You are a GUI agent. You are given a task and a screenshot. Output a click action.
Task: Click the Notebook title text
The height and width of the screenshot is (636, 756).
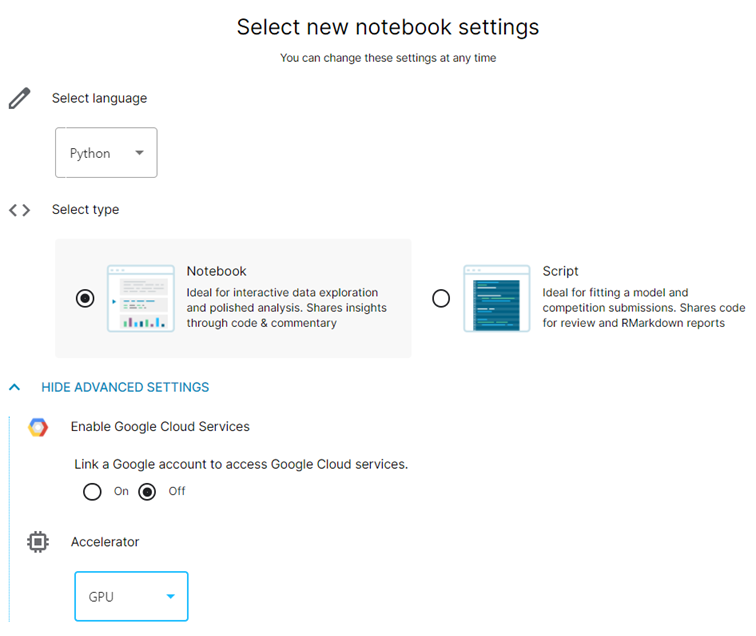pos(216,271)
